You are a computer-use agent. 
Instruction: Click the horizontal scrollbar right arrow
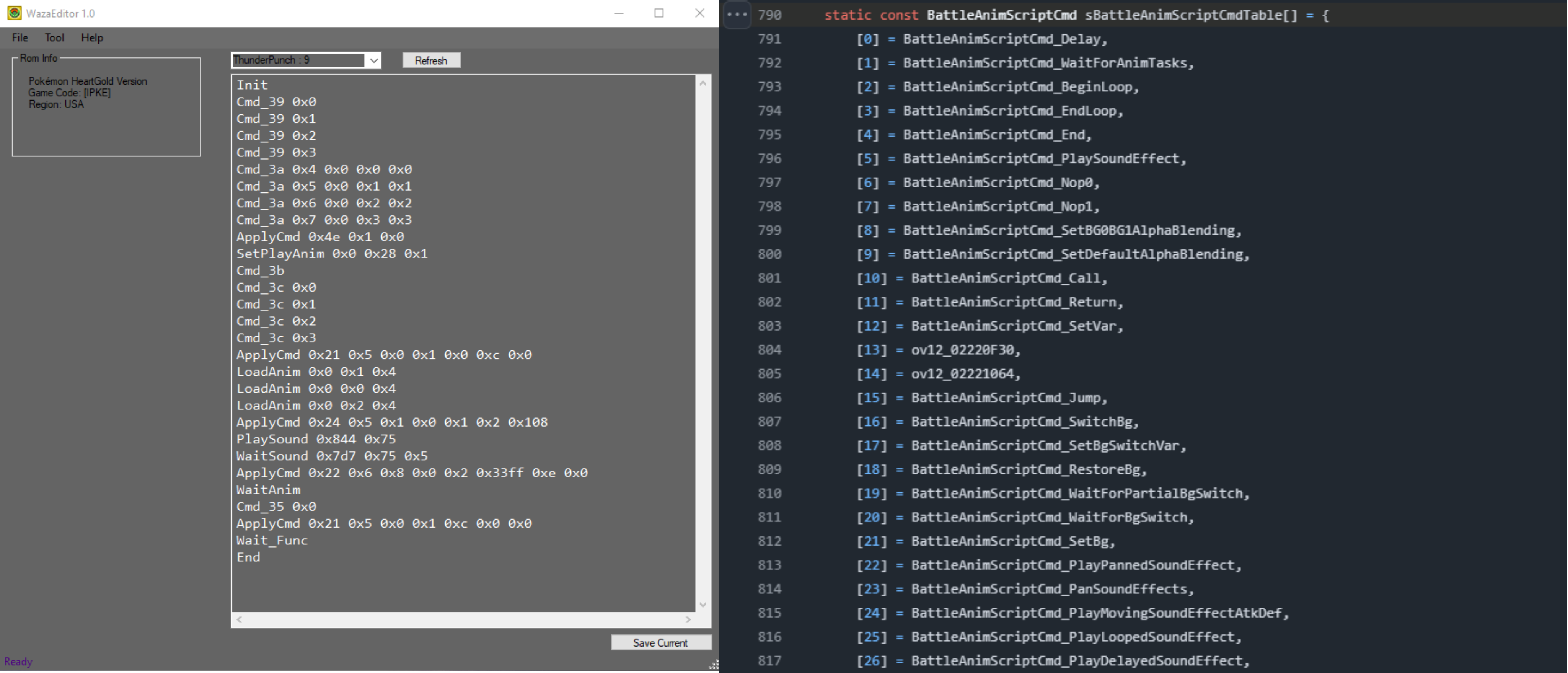point(688,619)
